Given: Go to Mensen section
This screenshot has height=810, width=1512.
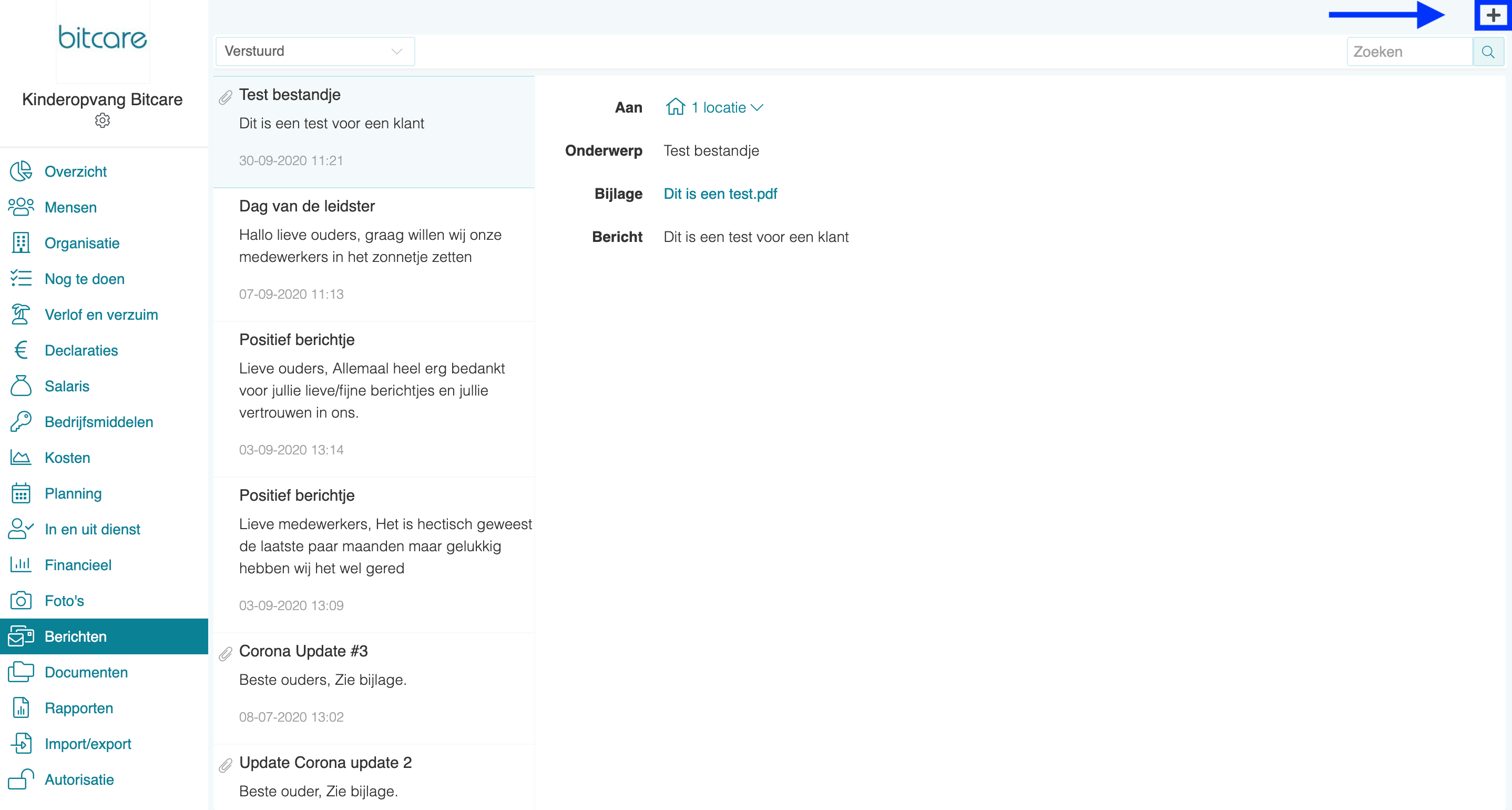Looking at the screenshot, I should 104,207.
